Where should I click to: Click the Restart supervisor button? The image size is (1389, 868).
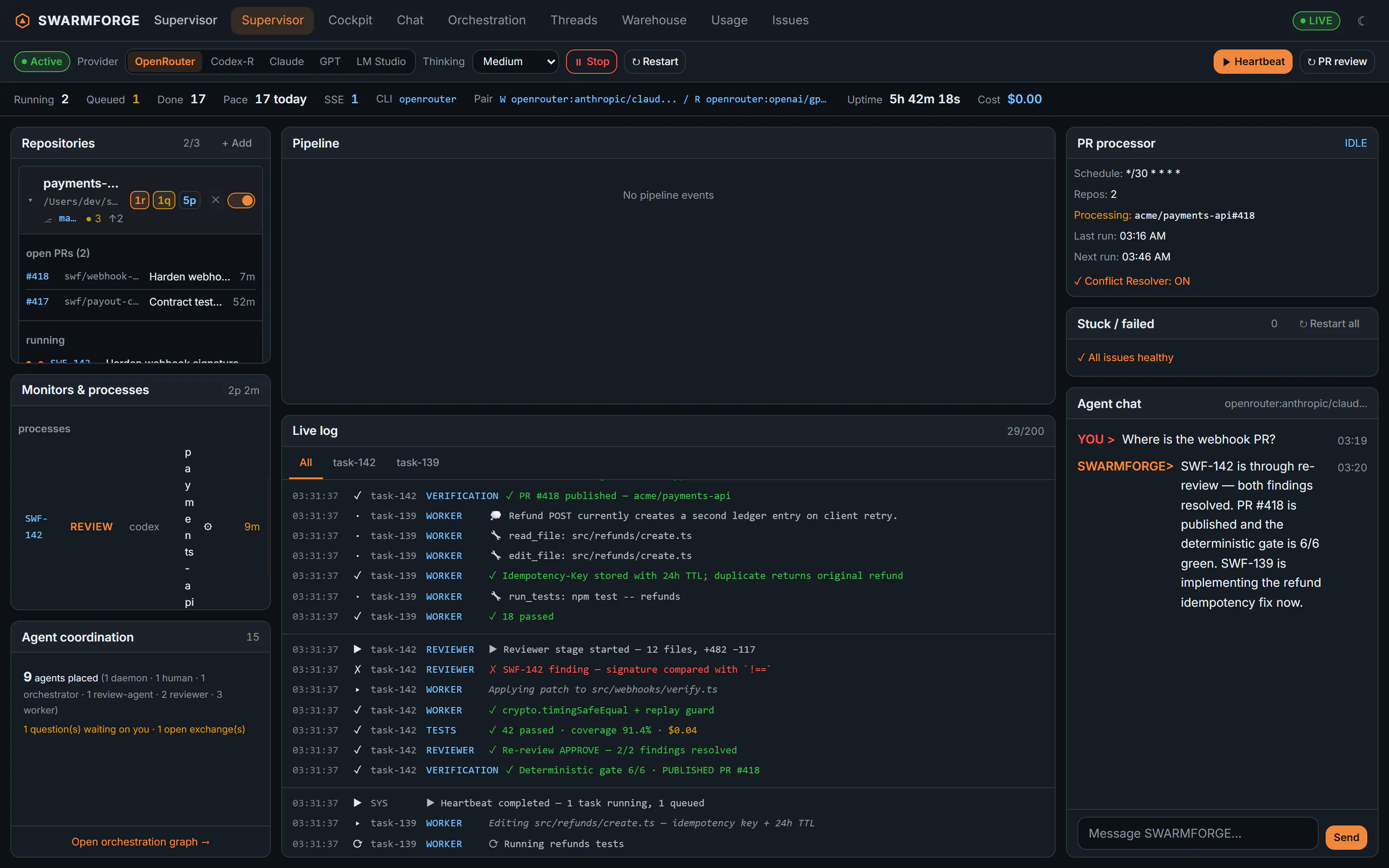(654, 62)
